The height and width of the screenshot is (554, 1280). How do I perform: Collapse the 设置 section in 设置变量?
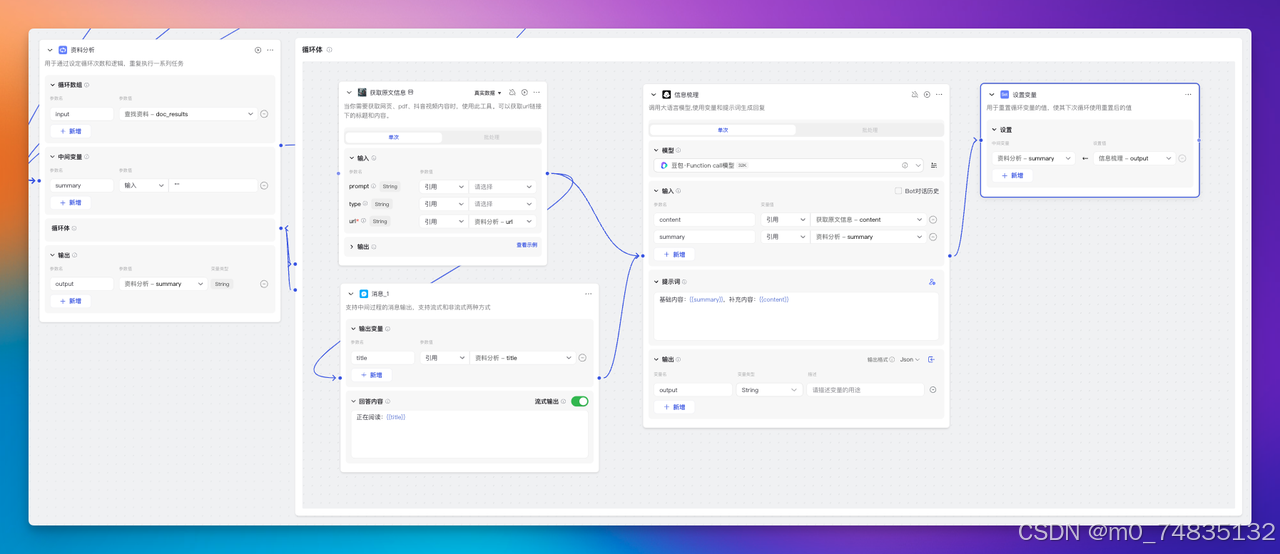point(994,130)
